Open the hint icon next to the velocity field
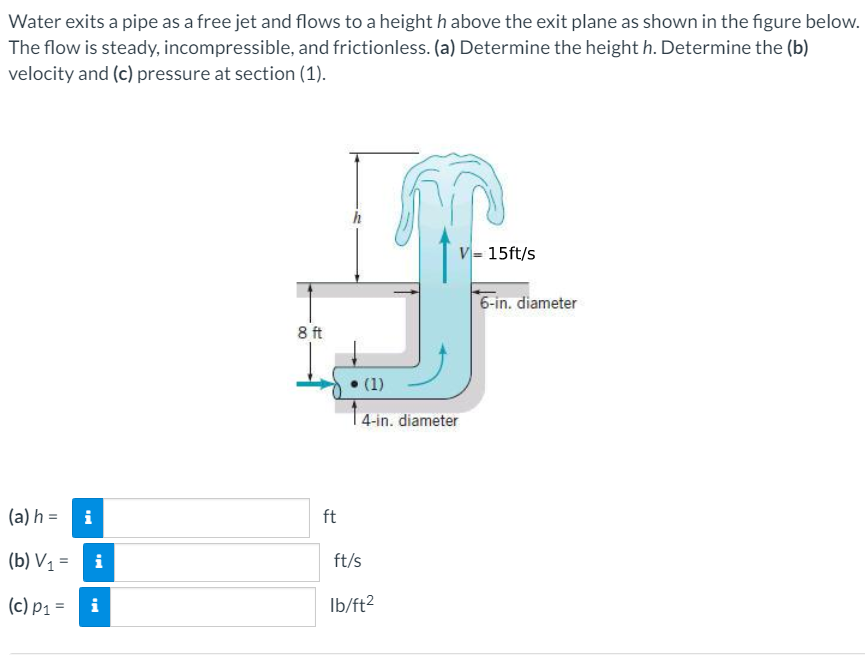This screenshot has width=865, height=655. click(x=97, y=562)
